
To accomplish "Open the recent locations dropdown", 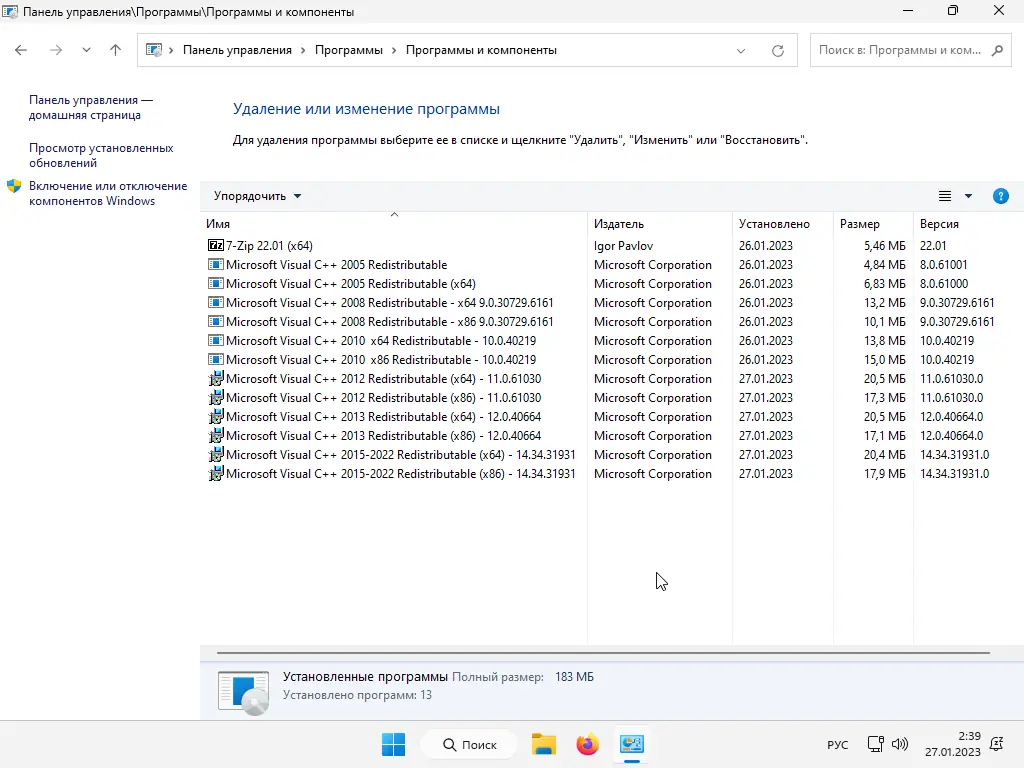I will click(86, 50).
